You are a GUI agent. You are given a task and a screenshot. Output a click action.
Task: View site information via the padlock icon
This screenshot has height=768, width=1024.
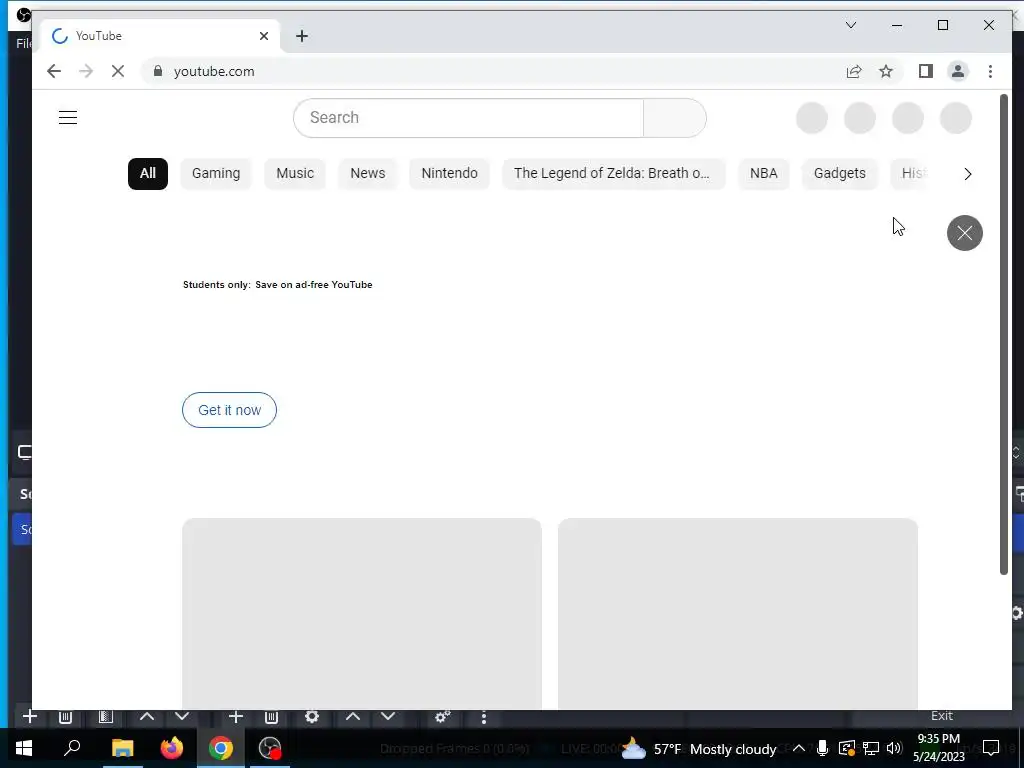(x=157, y=71)
